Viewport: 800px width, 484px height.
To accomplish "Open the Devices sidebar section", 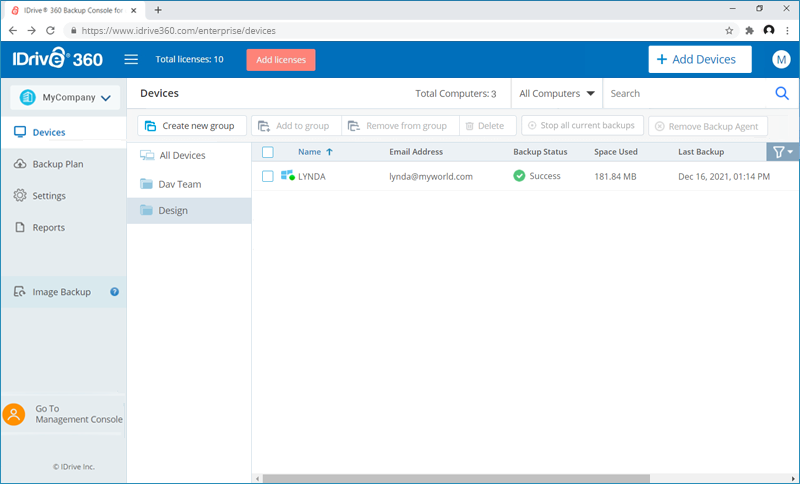I will (x=63, y=132).
